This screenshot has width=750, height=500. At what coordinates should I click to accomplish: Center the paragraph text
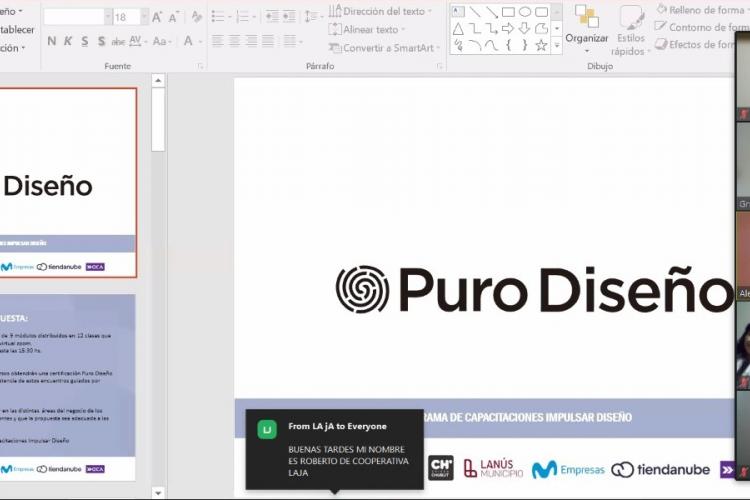click(234, 42)
